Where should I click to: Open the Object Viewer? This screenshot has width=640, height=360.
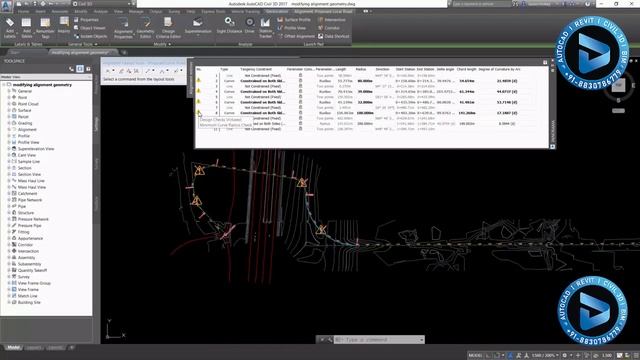tap(89, 28)
